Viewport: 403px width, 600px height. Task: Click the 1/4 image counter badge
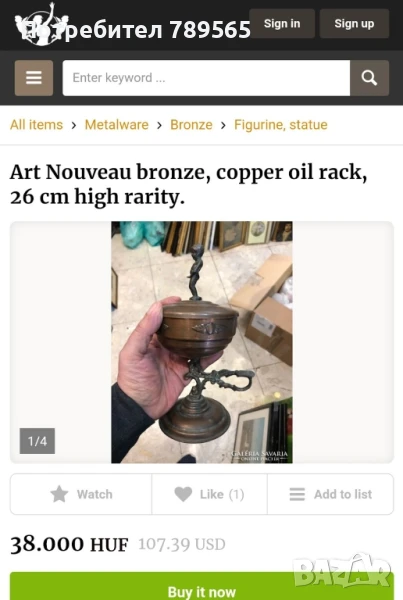point(37,441)
